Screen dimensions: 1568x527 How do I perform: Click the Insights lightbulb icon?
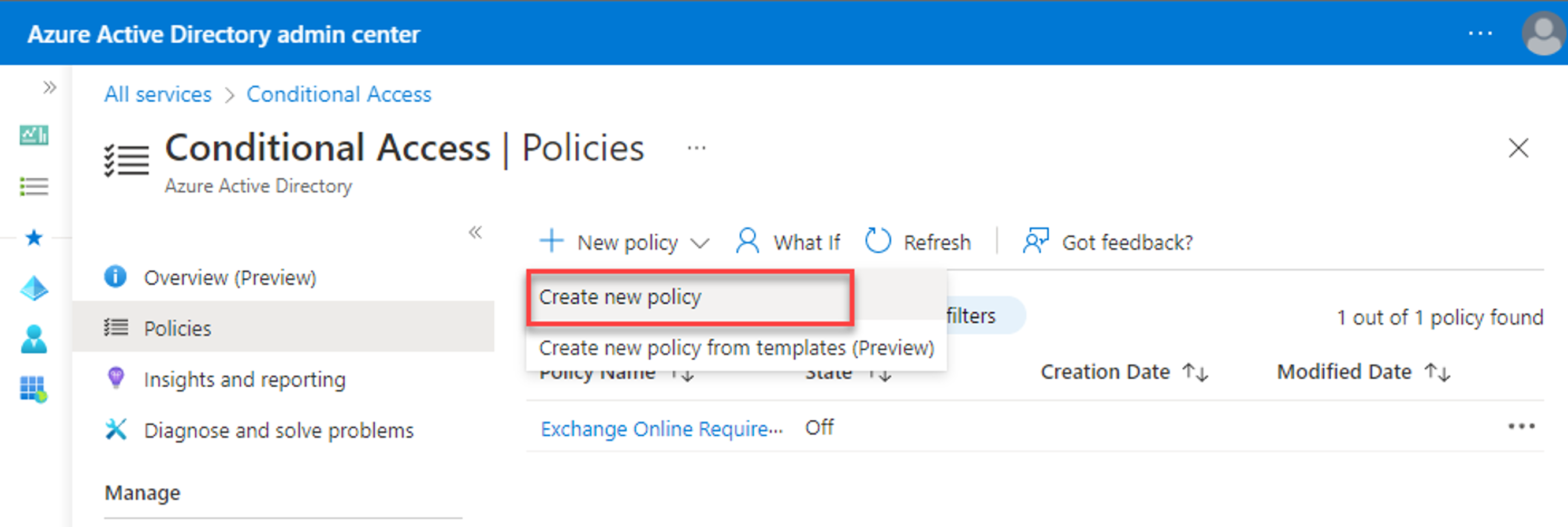(116, 378)
